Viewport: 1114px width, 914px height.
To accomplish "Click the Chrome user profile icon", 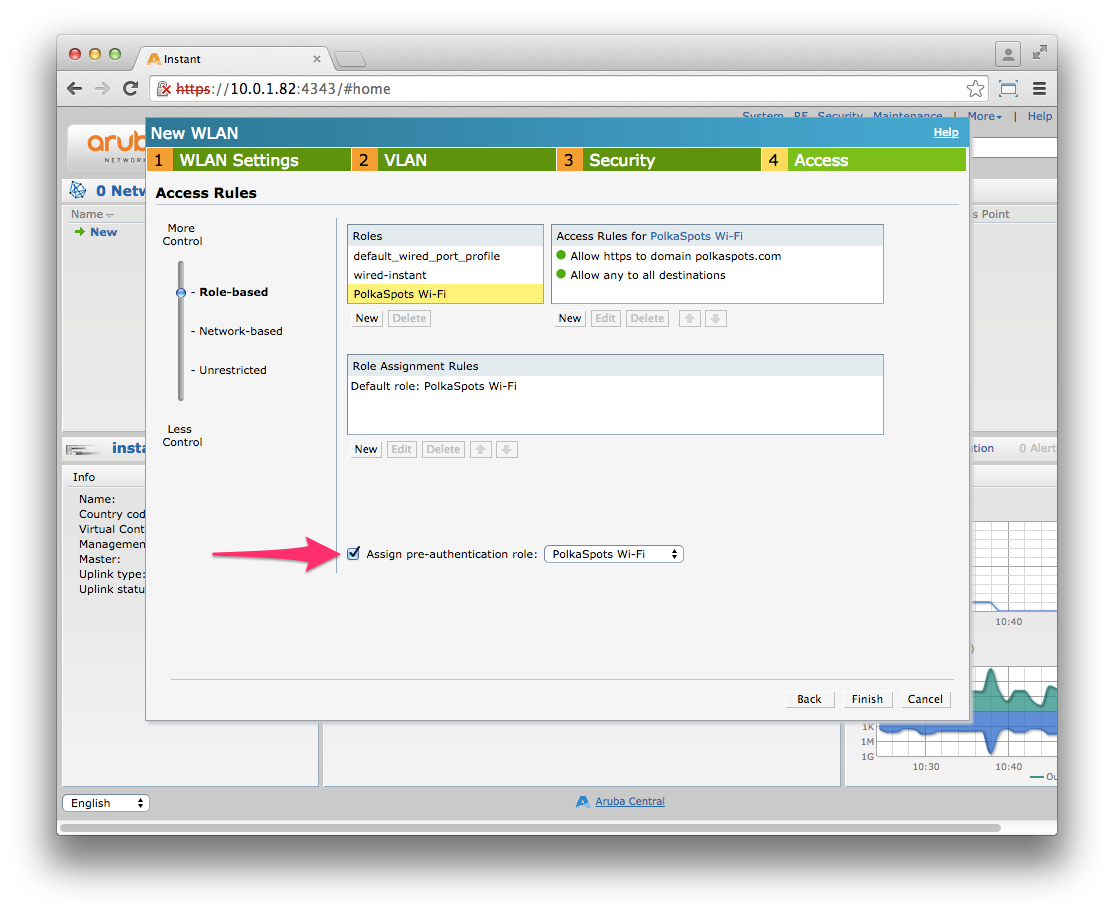I will point(1007,54).
